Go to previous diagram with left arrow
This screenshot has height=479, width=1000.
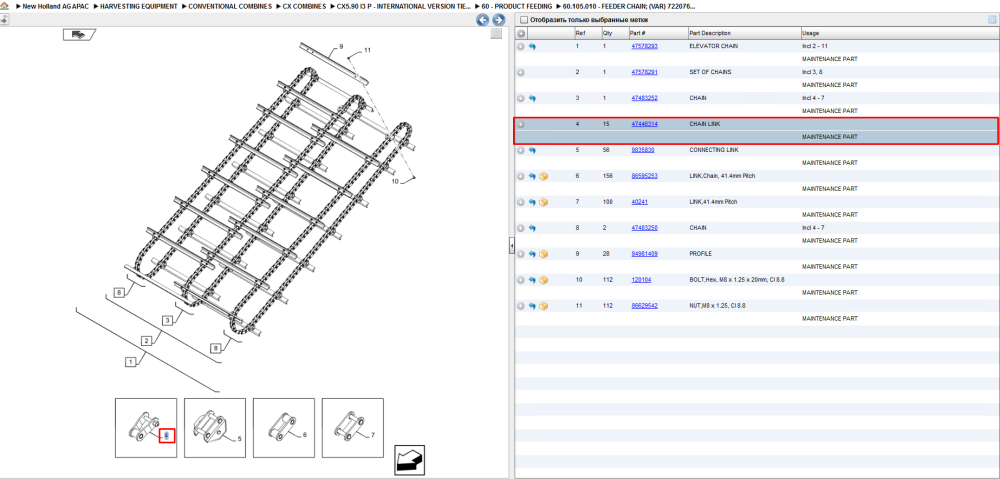coord(483,20)
